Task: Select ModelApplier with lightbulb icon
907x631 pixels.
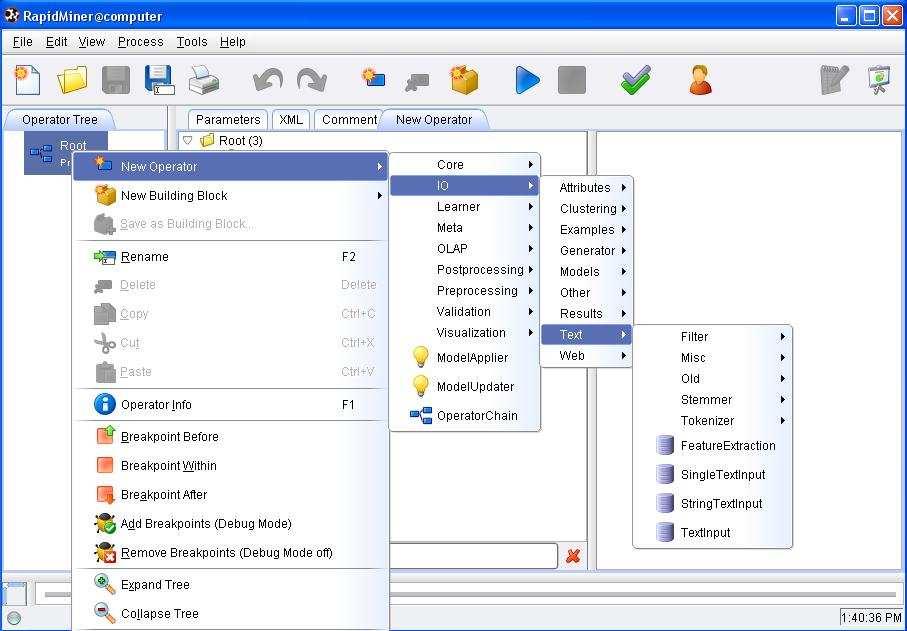Action: pyautogui.click(x=464, y=357)
